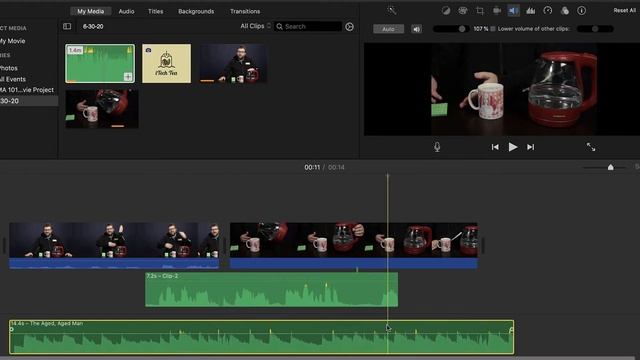Click the 6-30-20 event title
The width and height of the screenshot is (640, 360).
click(x=93, y=27)
